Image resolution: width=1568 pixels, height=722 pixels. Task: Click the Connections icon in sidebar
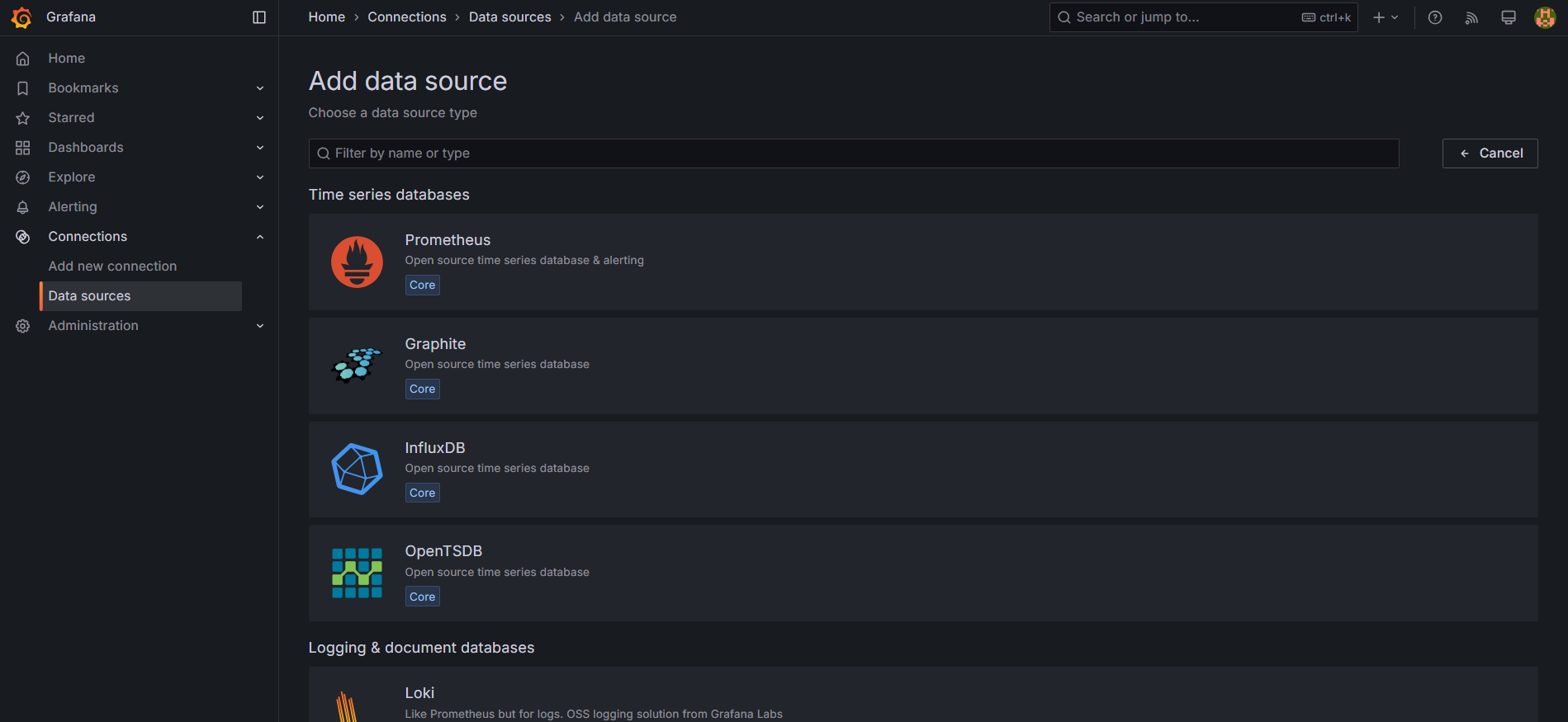coord(23,237)
